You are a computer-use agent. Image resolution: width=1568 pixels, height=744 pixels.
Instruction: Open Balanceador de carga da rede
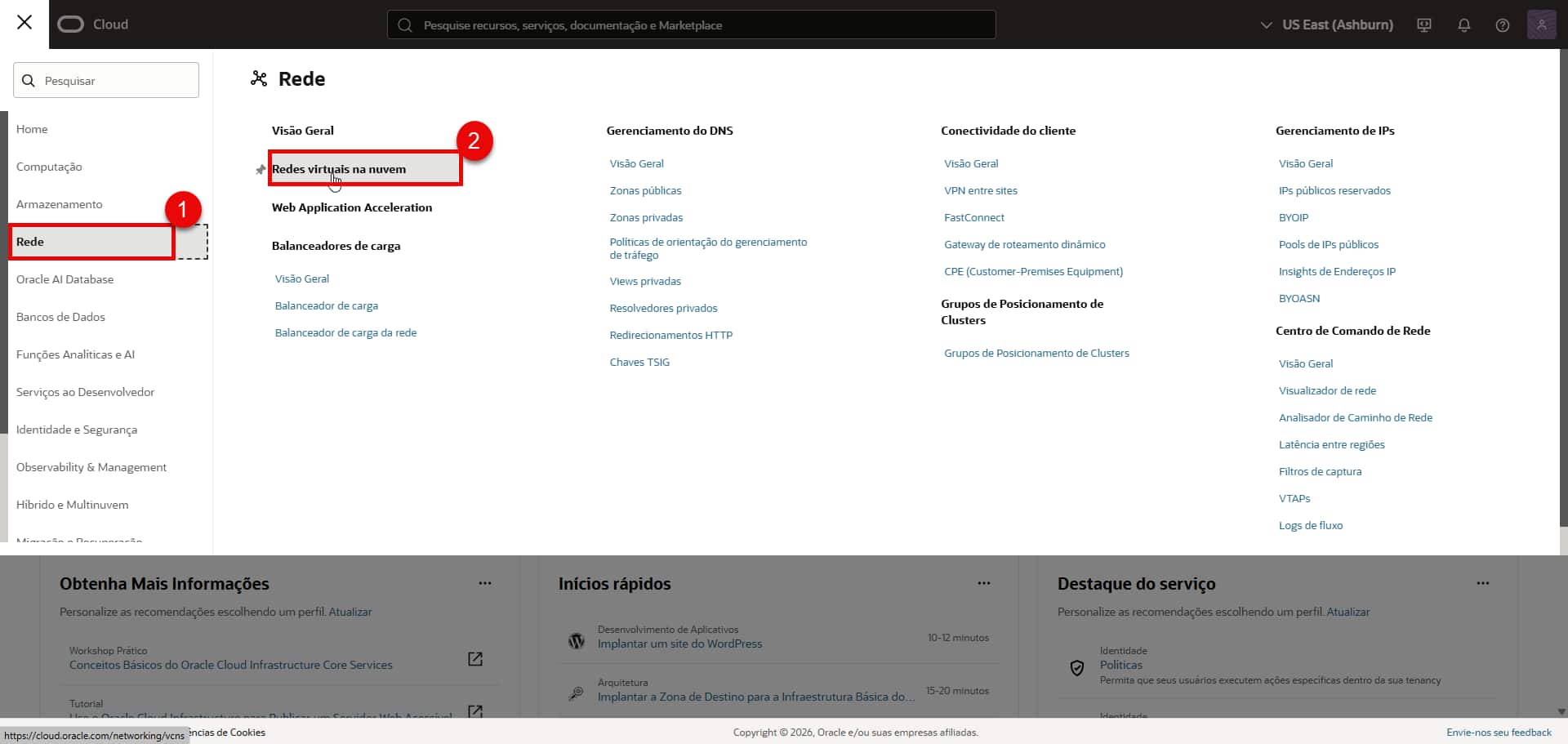pos(346,332)
